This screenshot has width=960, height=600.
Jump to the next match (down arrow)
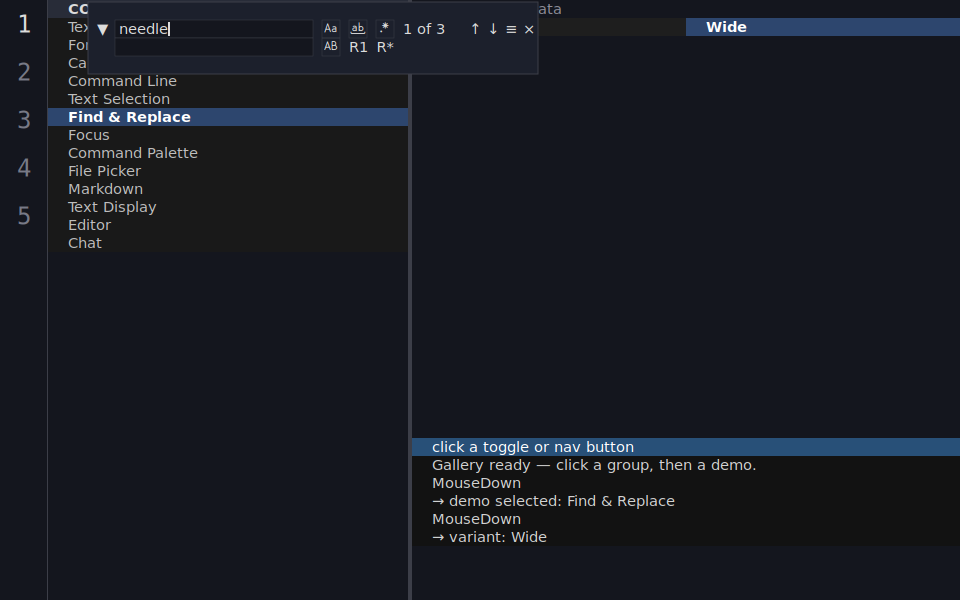493,29
